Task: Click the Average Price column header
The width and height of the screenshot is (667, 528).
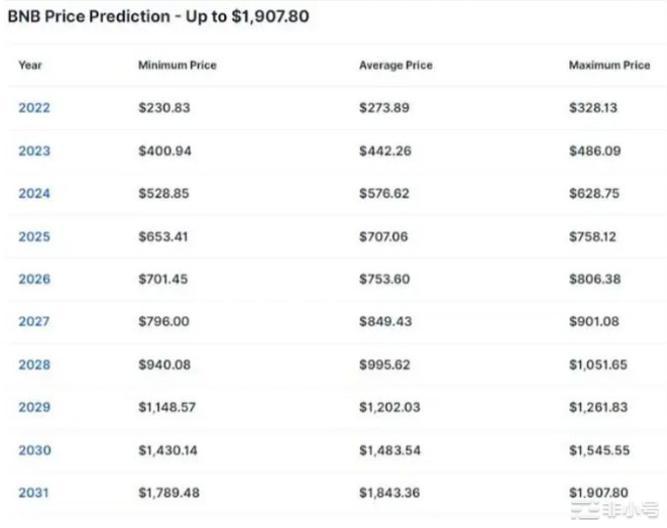Action: [395, 65]
